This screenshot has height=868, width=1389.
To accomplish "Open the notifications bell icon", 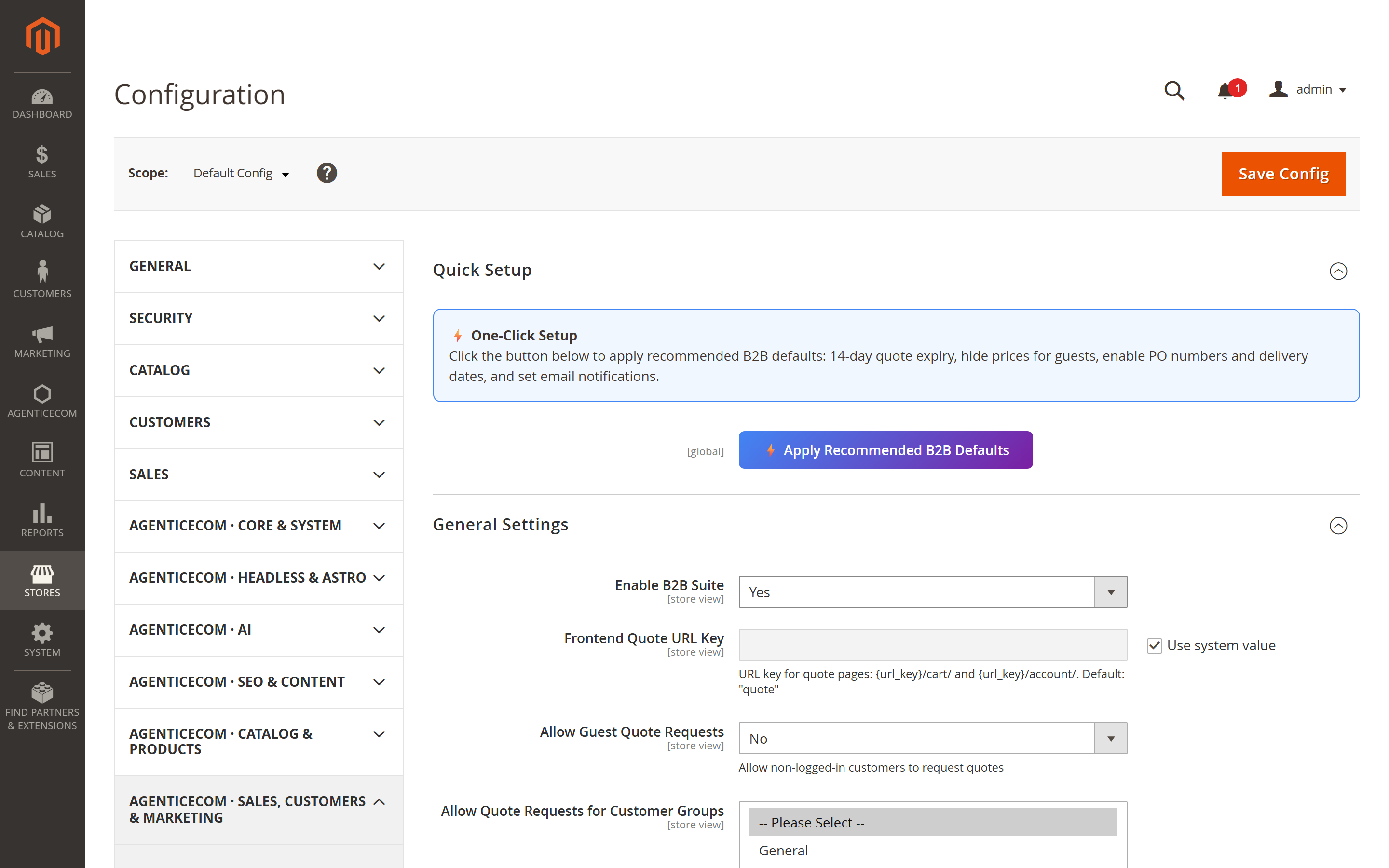I will click(x=1226, y=90).
